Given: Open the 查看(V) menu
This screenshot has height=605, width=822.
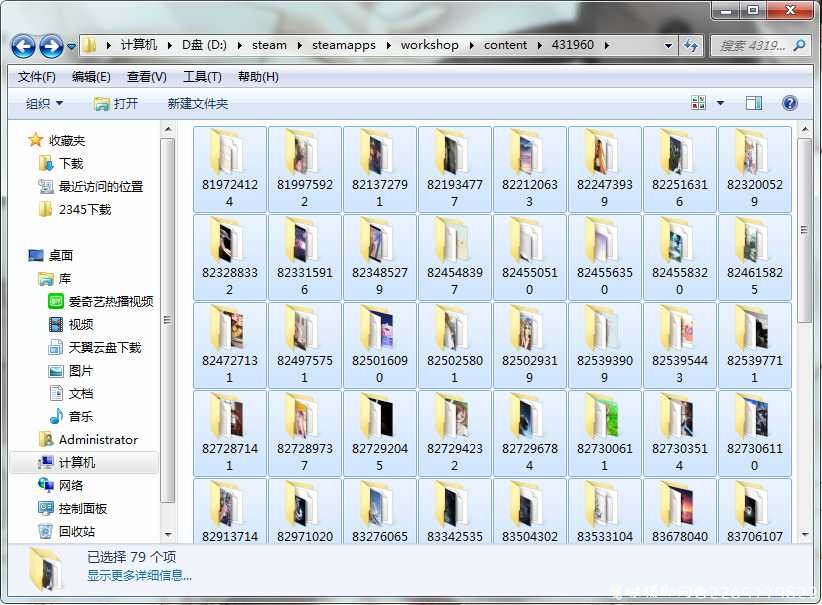Looking at the screenshot, I should point(147,77).
